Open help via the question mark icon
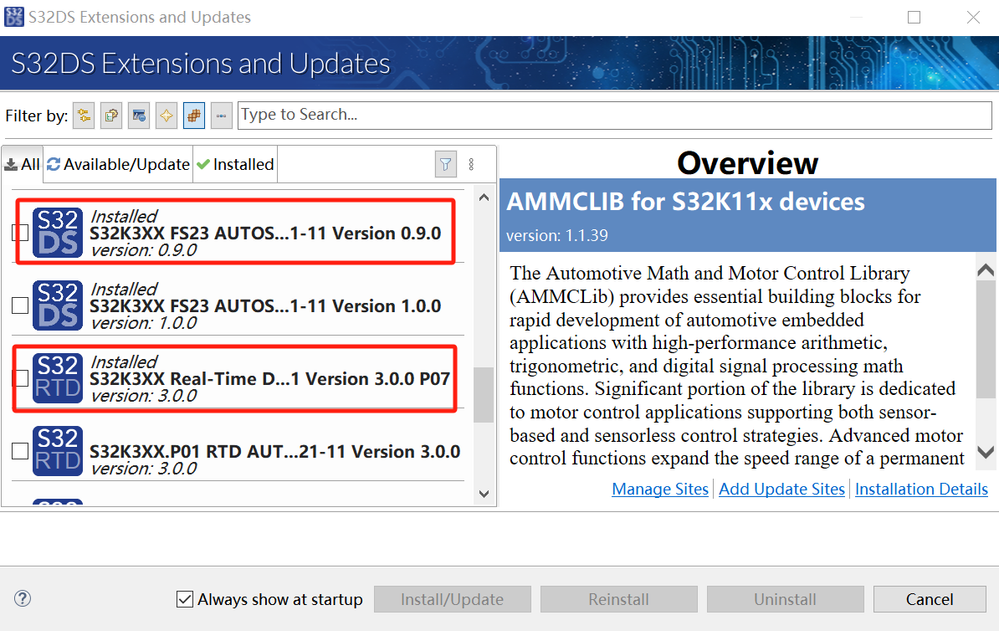Viewport: 999px width, 631px height. (x=22, y=598)
